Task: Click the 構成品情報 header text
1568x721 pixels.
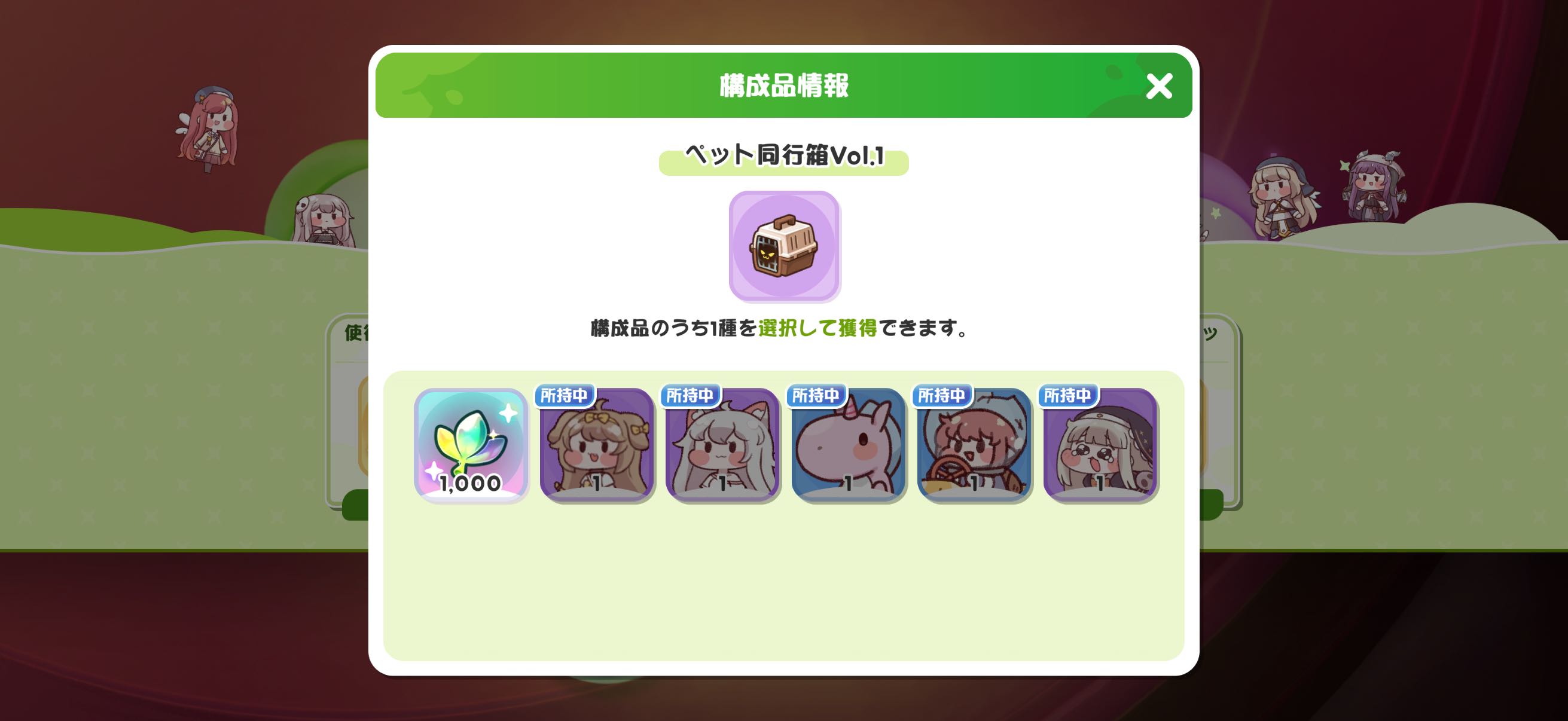Action: [x=784, y=85]
